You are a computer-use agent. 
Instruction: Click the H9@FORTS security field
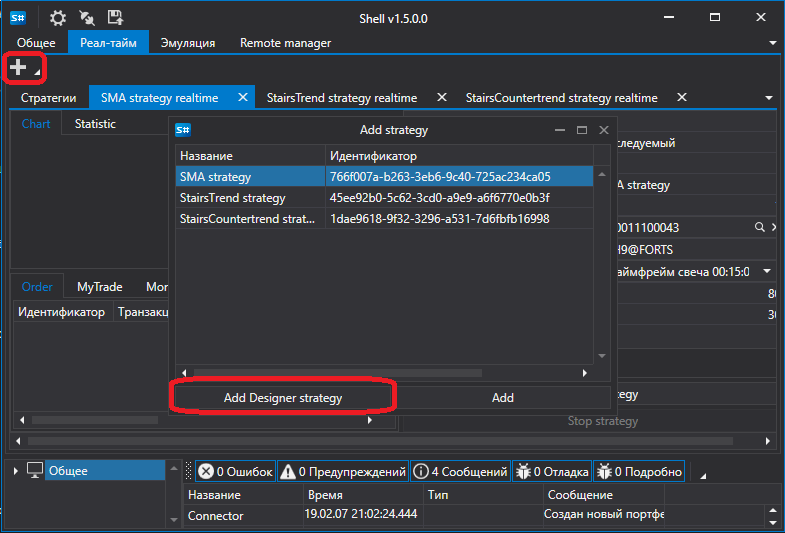click(x=696, y=250)
